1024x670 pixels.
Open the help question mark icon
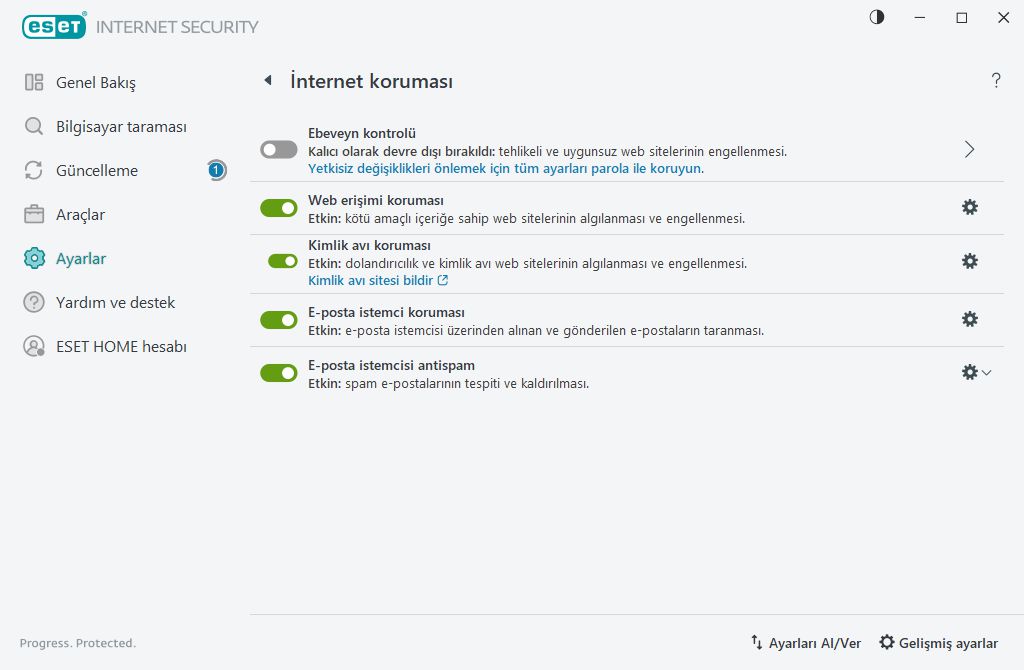click(996, 81)
